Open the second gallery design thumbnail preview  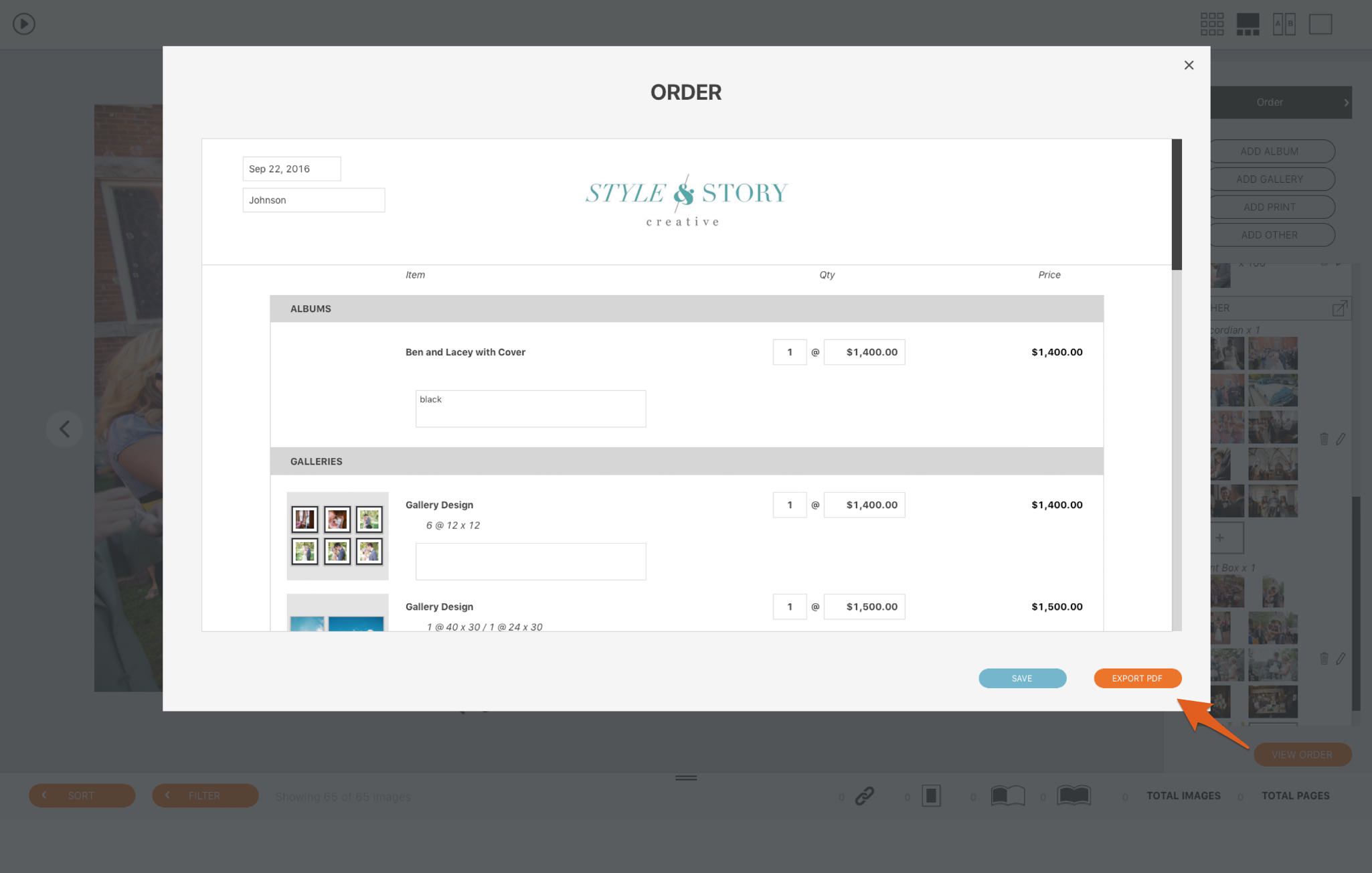pos(337,613)
